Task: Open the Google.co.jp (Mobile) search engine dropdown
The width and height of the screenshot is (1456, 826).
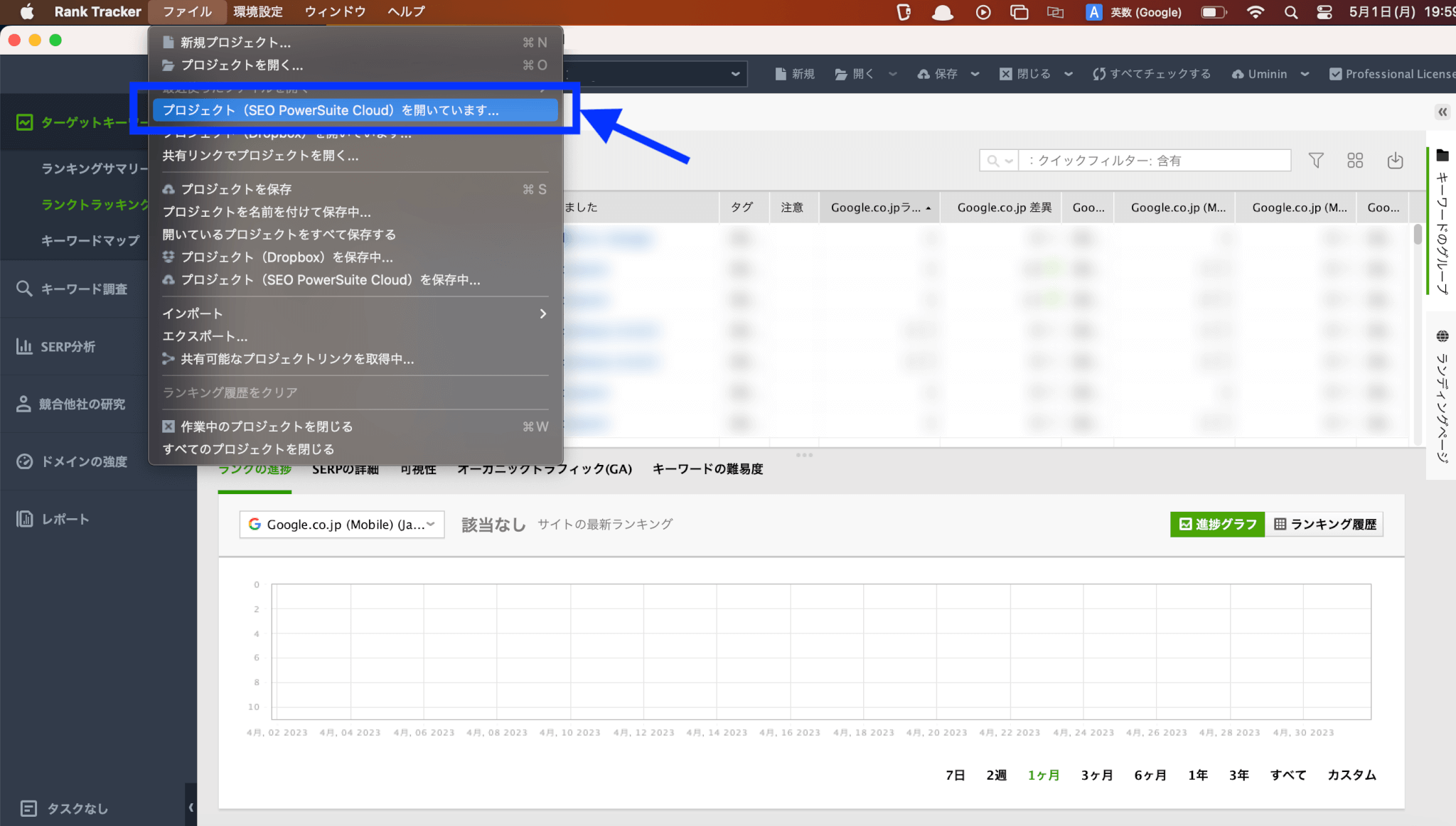Action: pyautogui.click(x=342, y=524)
